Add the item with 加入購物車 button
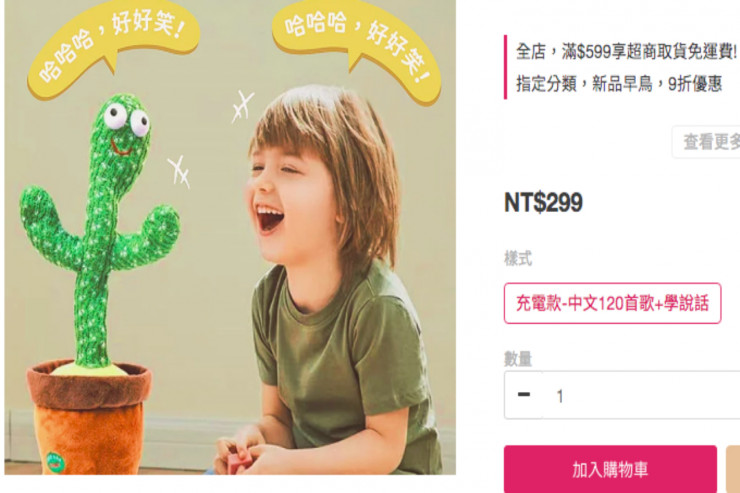 (x=610, y=469)
